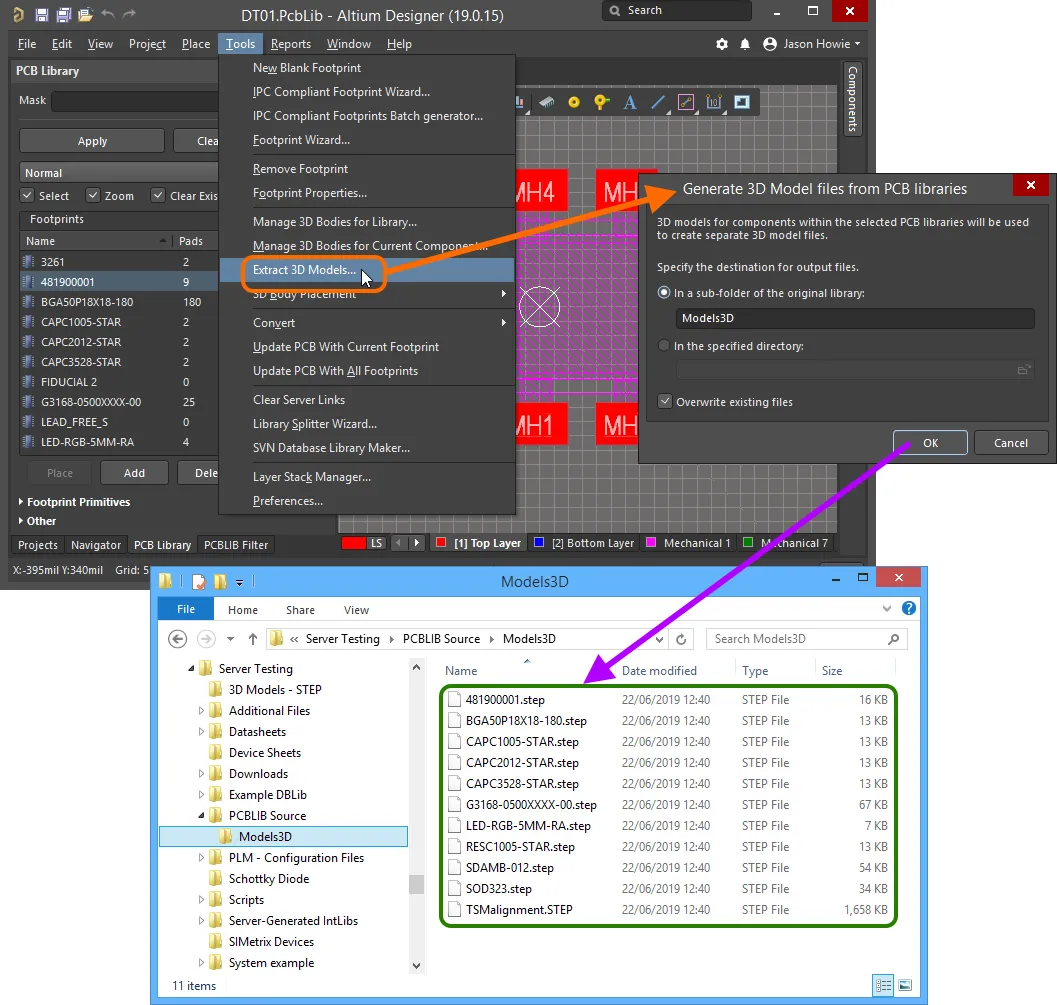Choose 'In the specified directory' radio option
Viewport: 1057px width, 1005px height.
(664, 346)
